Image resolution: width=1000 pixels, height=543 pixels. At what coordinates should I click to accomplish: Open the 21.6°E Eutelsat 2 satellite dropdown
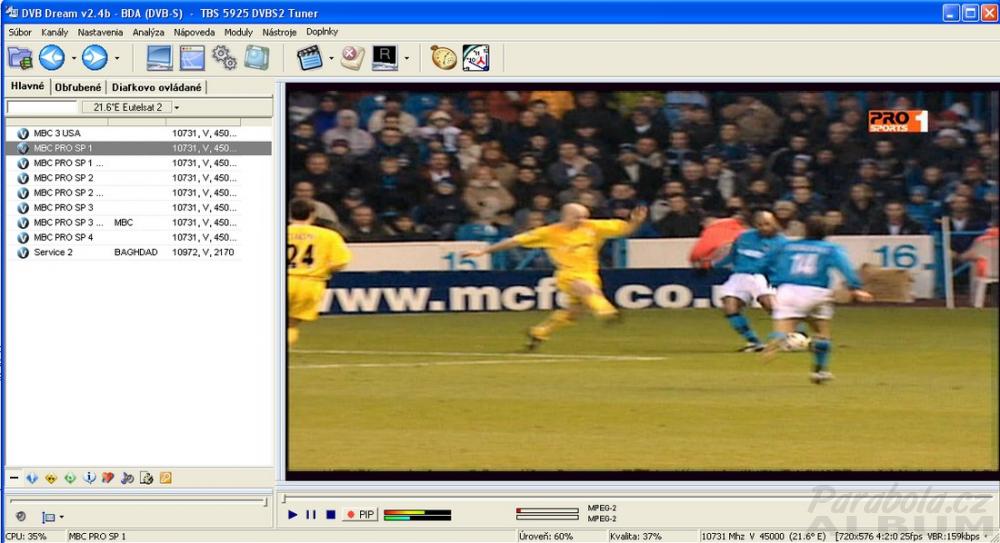coord(177,107)
